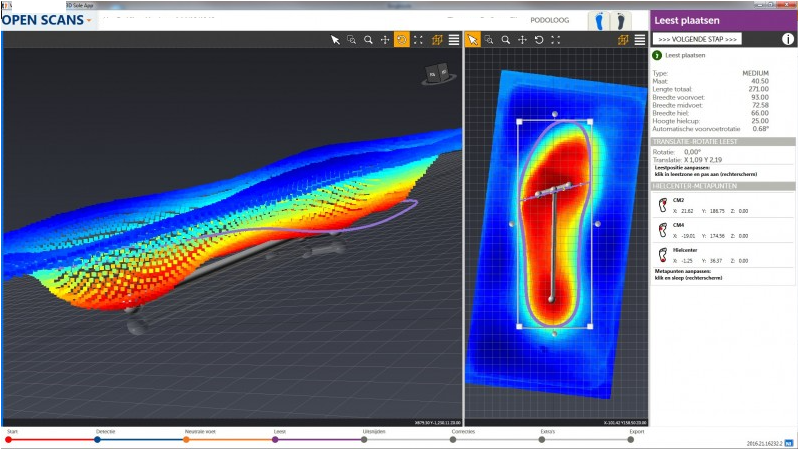Click the PODOLOOG label in the header
Image resolution: width=798 pixels, height=449 pixels.
549,19
